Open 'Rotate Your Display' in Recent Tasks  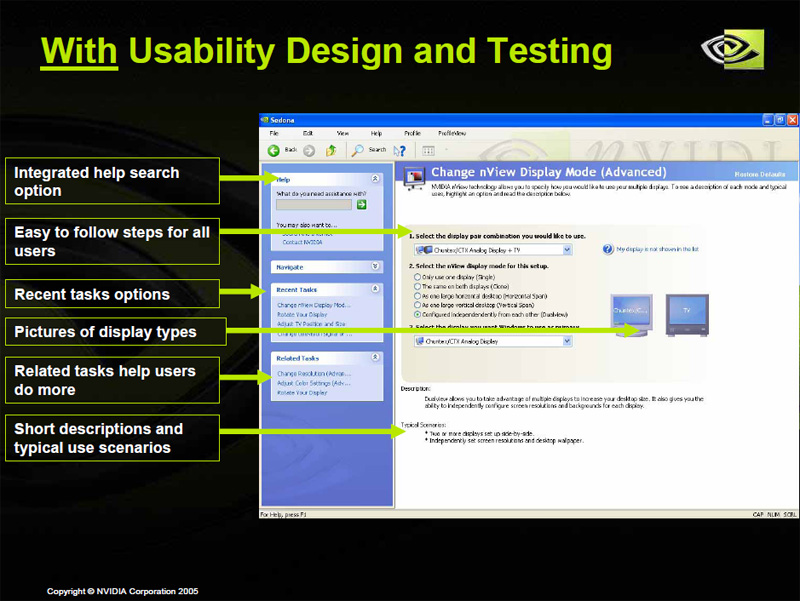point(302,314)
